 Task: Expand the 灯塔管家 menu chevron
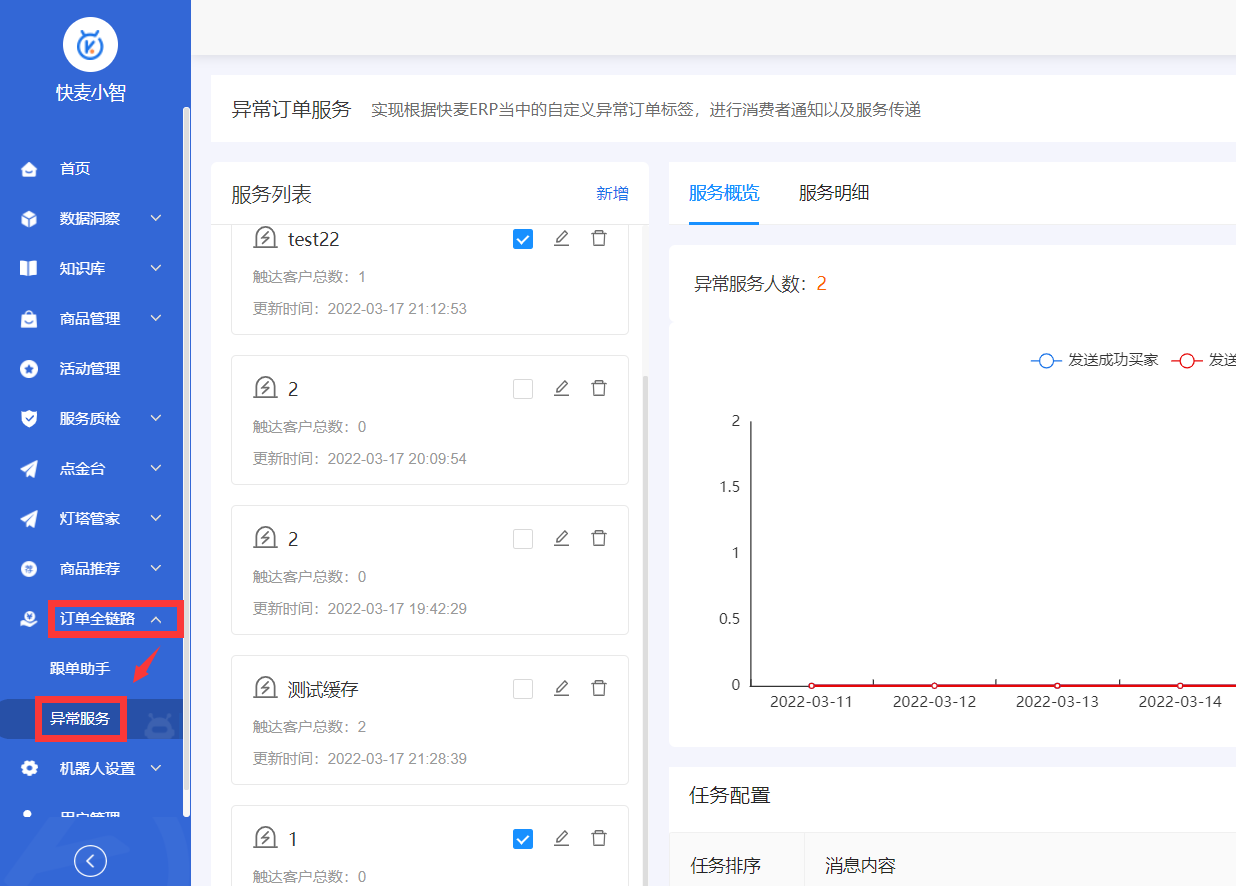tap(156, 518)
